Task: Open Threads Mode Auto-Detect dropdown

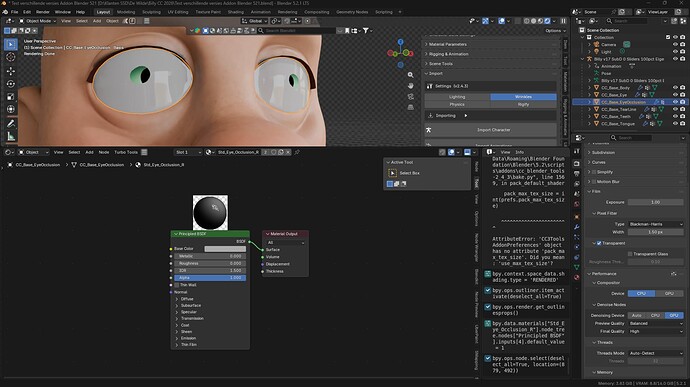Action: point(655,353)
